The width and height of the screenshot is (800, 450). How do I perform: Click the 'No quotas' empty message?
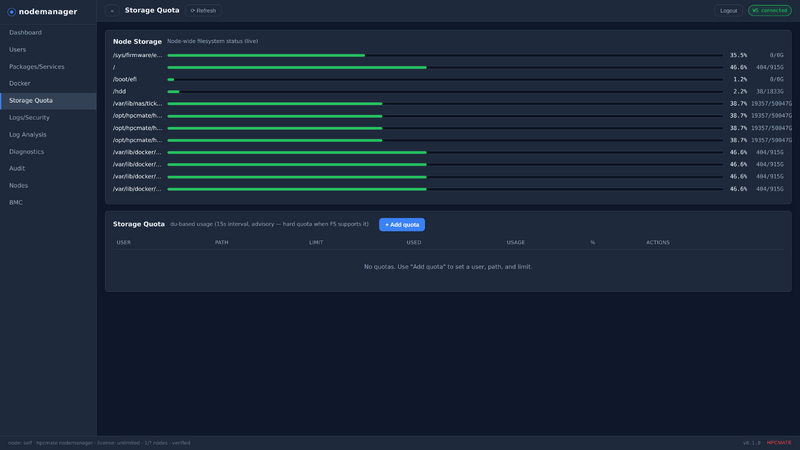tap(448, 267)
